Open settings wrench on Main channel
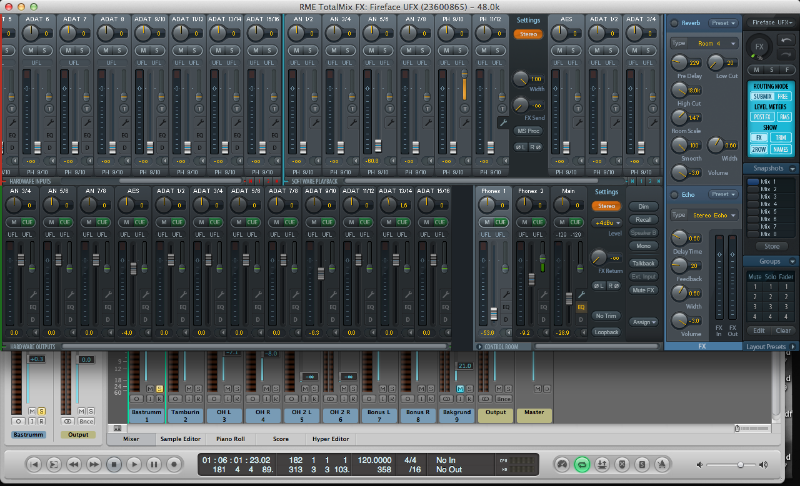800x486 pixels. (581, 294)
